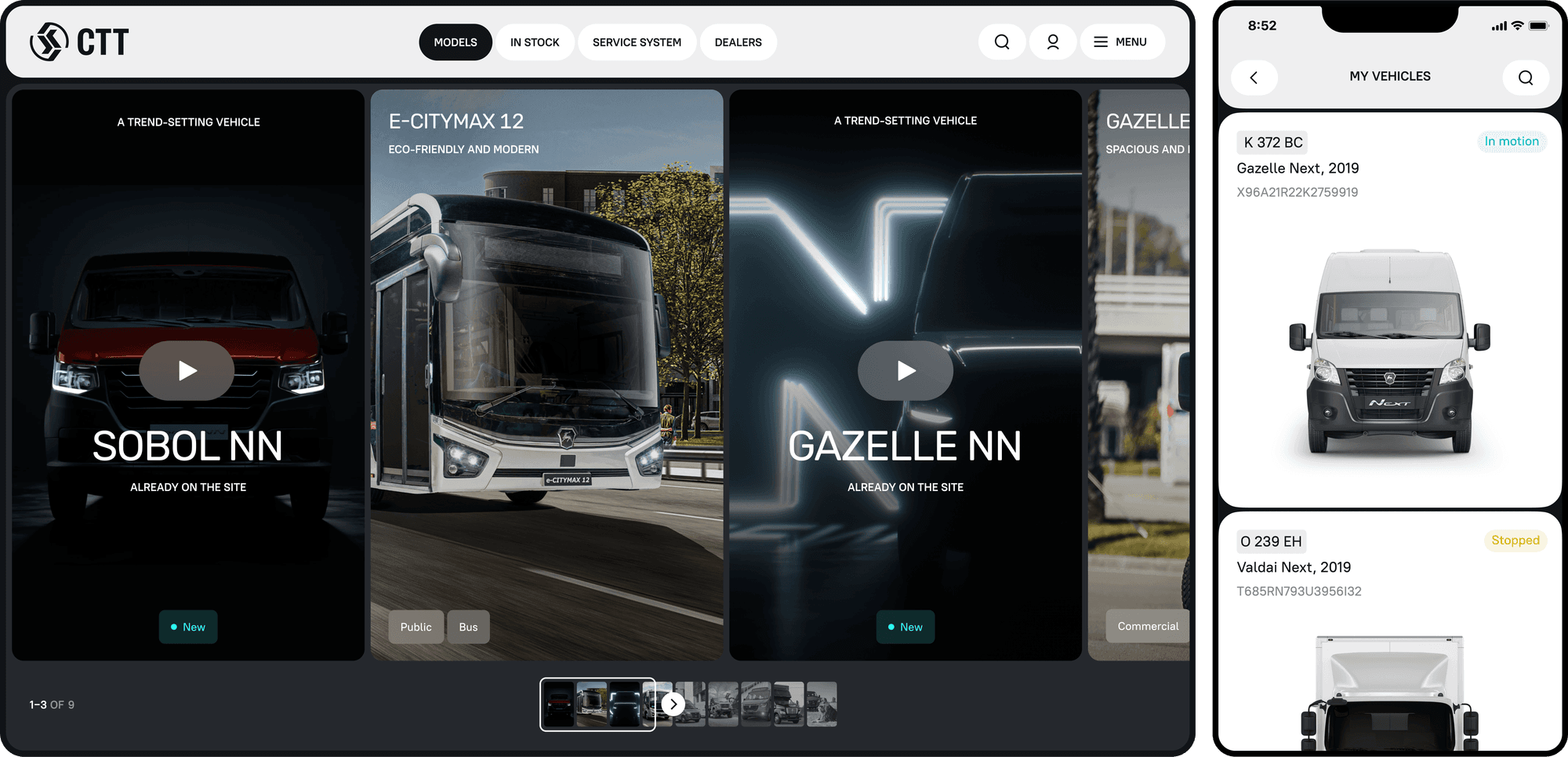The height and width of the screenshot is (757, 1568).
Task: Select the last thumbnail showing a dog
Action: [822, 704]
